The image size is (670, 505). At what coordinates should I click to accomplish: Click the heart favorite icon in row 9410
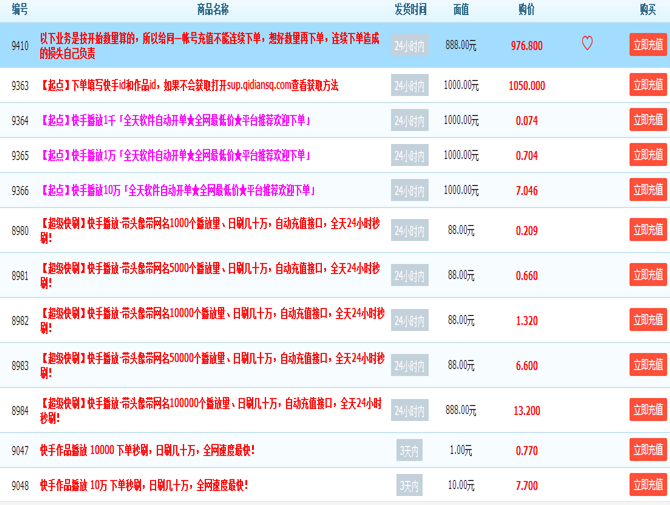pyautogui.click(x=587, y=44)
